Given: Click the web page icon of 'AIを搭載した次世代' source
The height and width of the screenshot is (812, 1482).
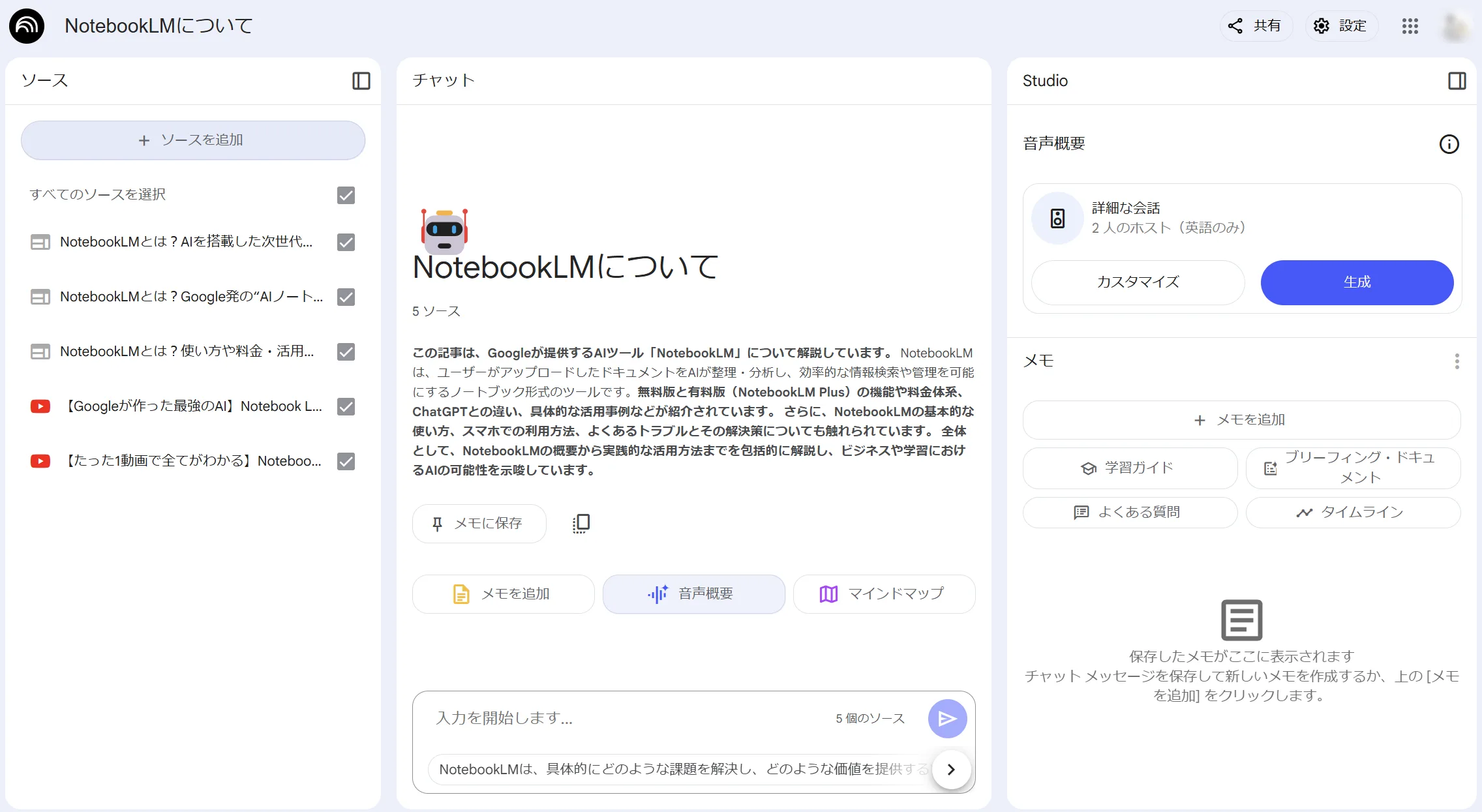Looking at the screenshot, I should (40, 242).
